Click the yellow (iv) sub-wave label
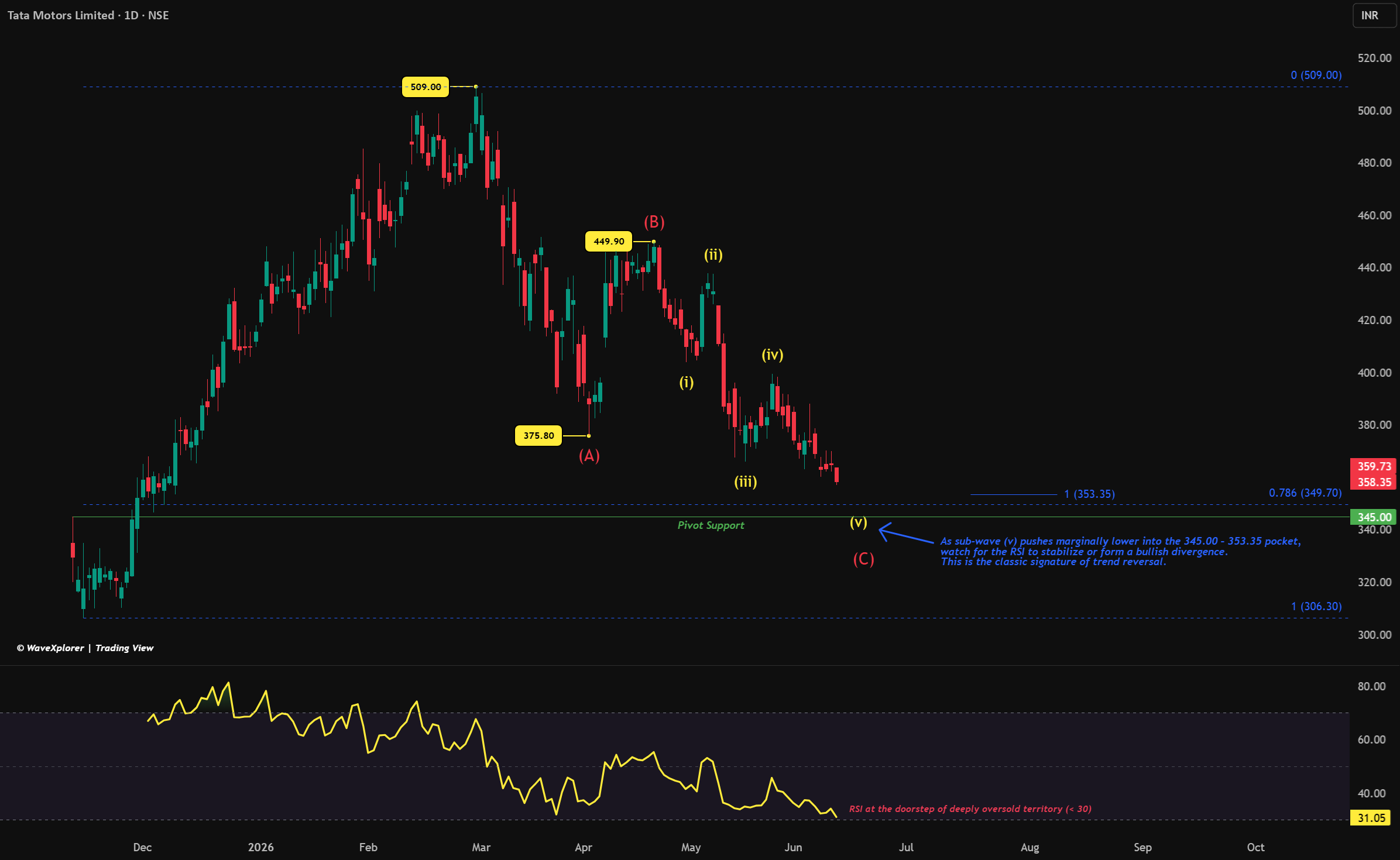This screenshot has width=1400, height=860. click(773, 355)
